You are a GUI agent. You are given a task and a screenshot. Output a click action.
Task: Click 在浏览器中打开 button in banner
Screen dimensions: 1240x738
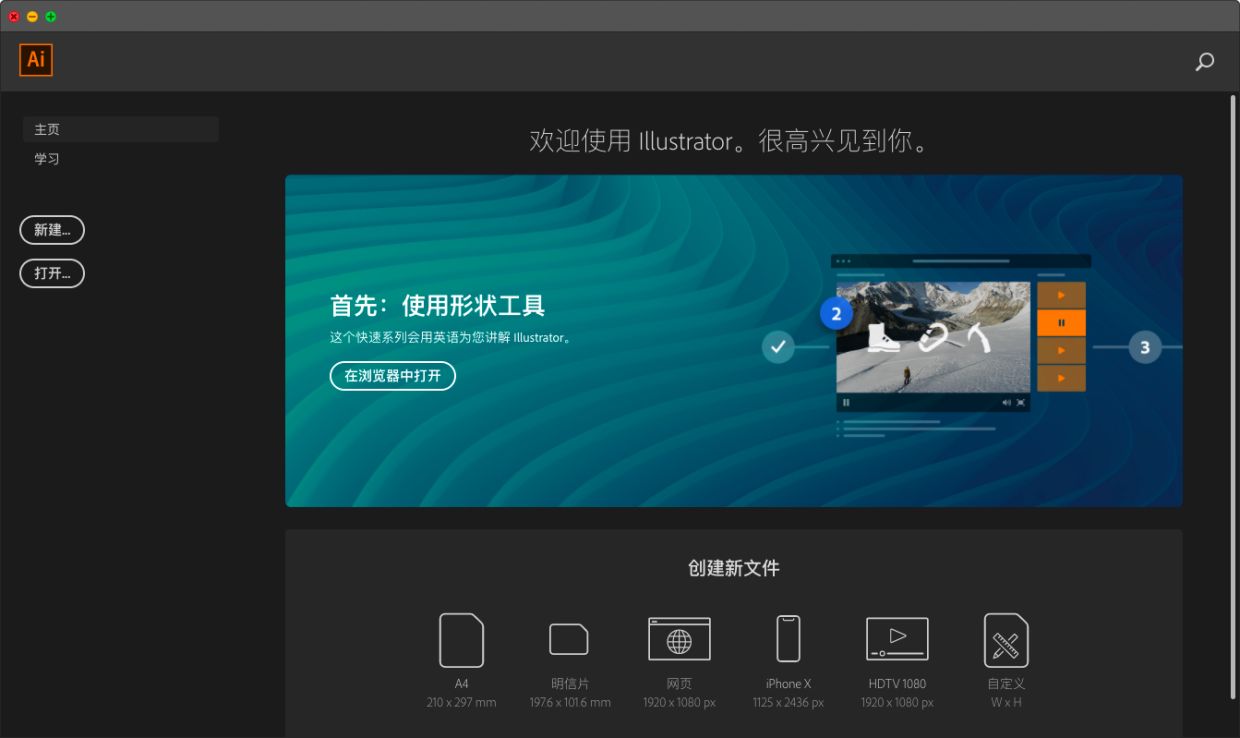[393, 376]
